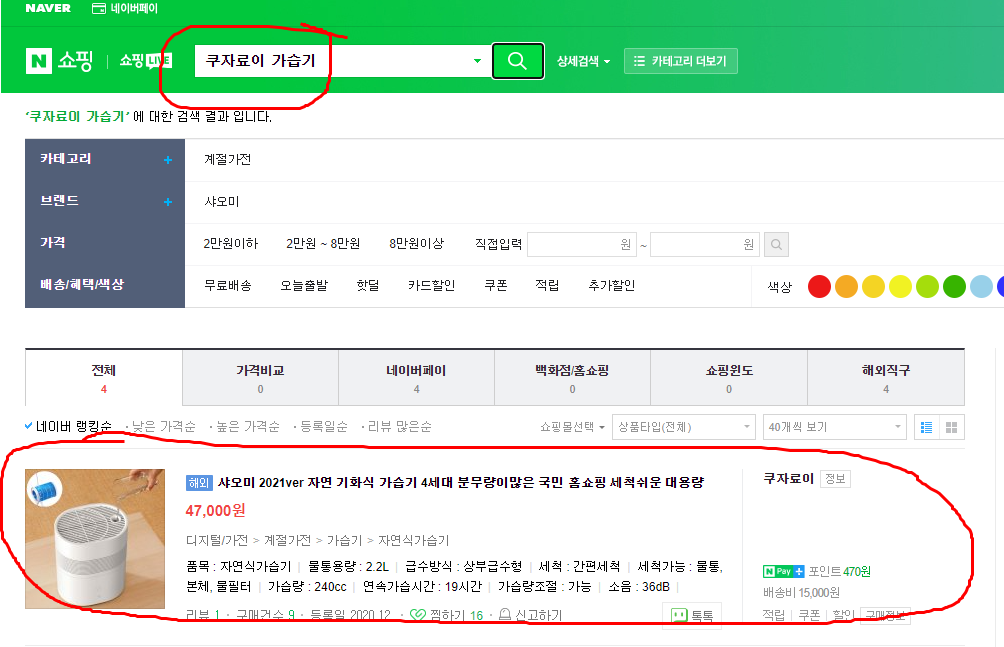1004x647 pixels.
Task: Open 쇼핑 LIVE
Action: tap(145, 61)
